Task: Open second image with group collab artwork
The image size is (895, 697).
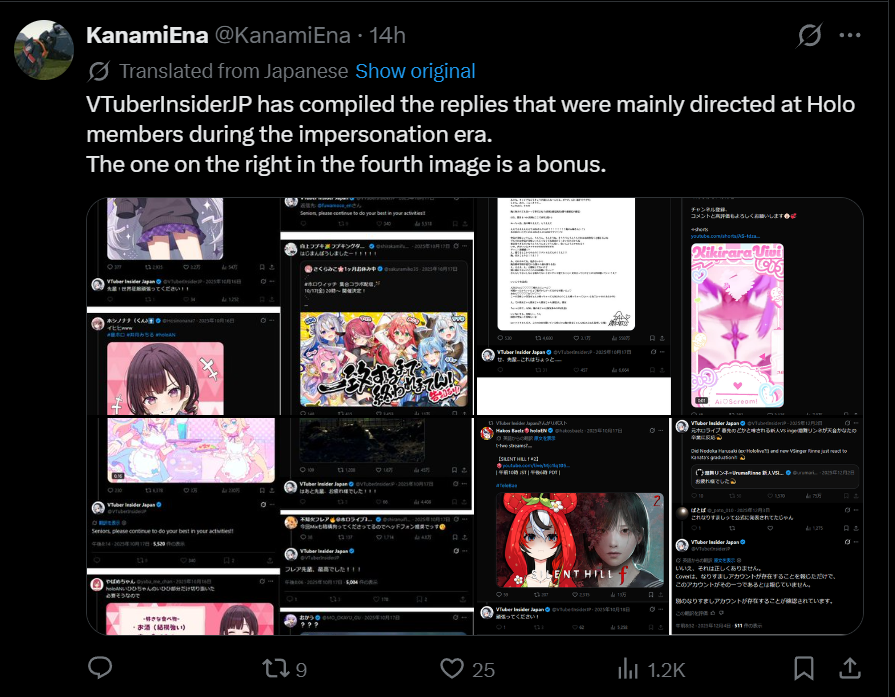Action: point(377,306)
